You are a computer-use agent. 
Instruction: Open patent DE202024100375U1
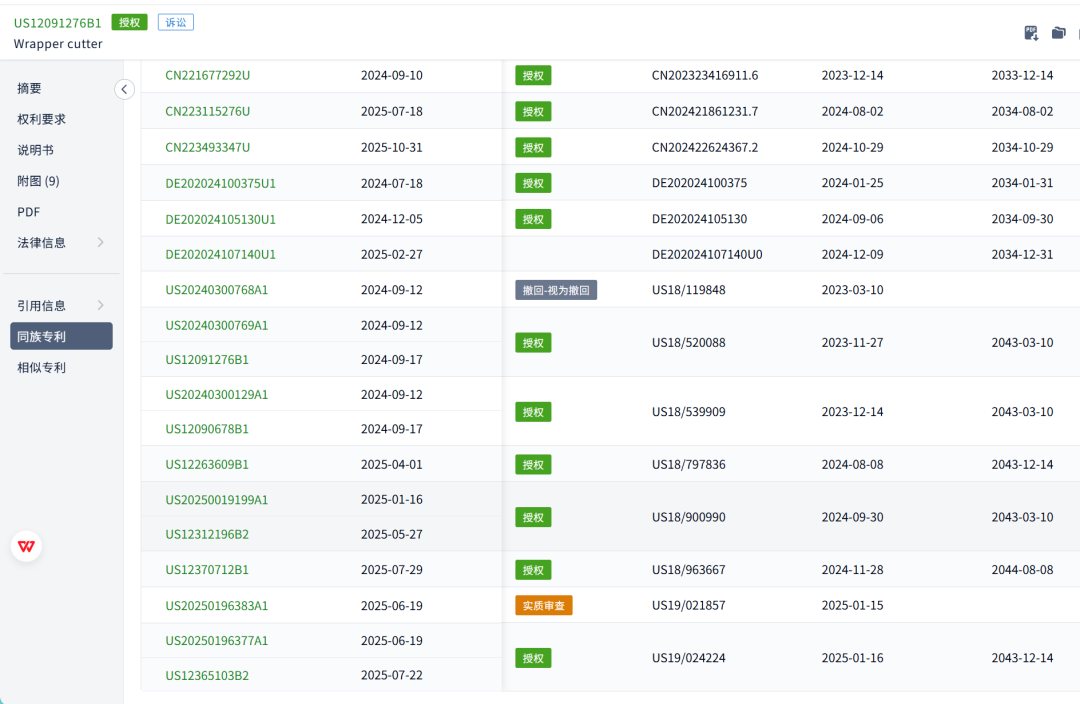pyautogui.click(x=220, y=183)
